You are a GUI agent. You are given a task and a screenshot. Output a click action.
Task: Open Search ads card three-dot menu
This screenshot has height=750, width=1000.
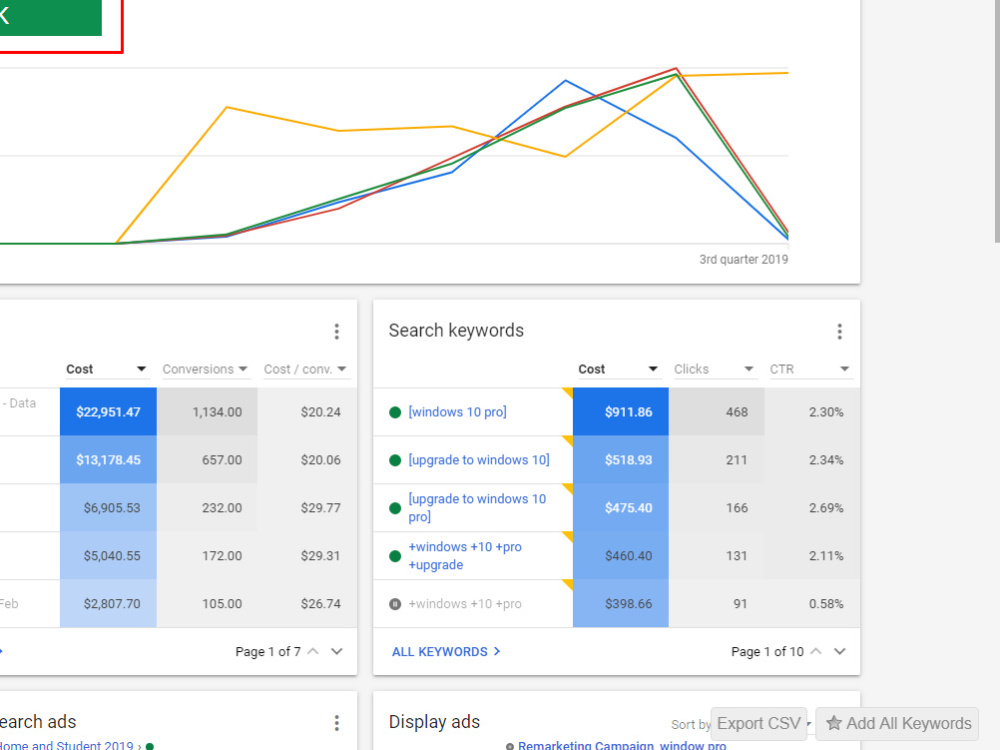(337, 723)
